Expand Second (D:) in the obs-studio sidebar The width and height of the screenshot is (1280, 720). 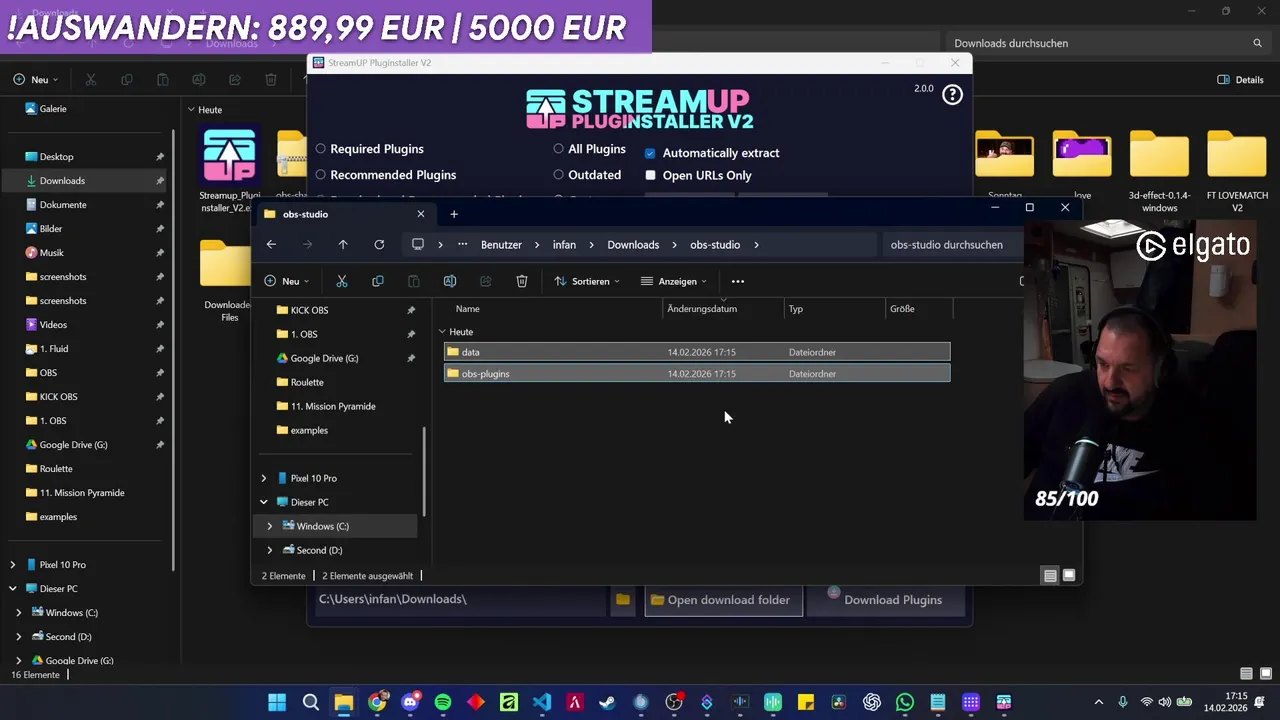[x=269, y=550]
